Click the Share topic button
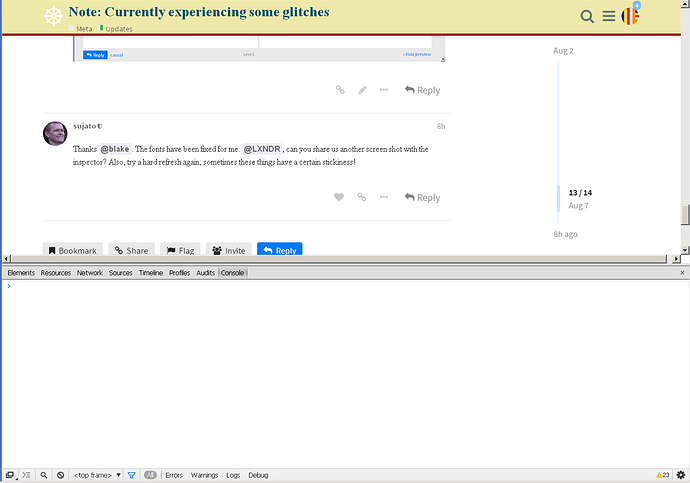Screen dimensions: 690x483 [x=132, y=249]
